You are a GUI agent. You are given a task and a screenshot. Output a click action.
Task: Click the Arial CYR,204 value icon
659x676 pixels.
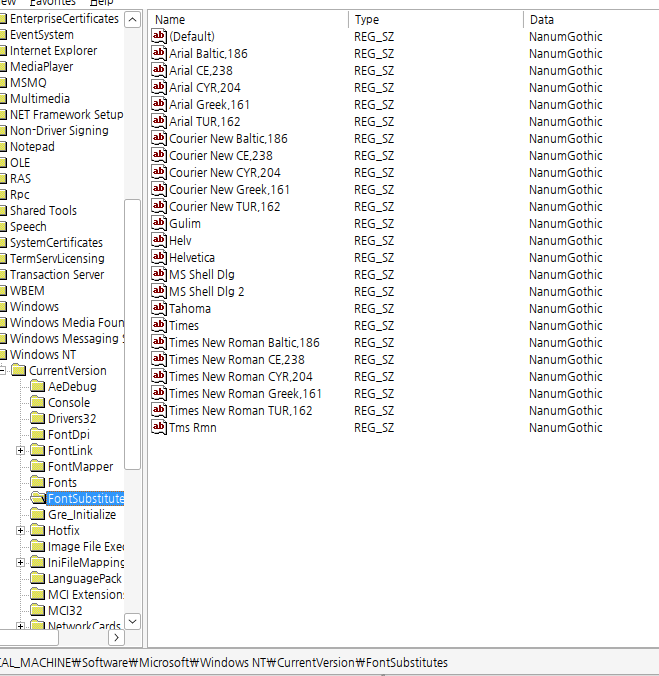159,88
